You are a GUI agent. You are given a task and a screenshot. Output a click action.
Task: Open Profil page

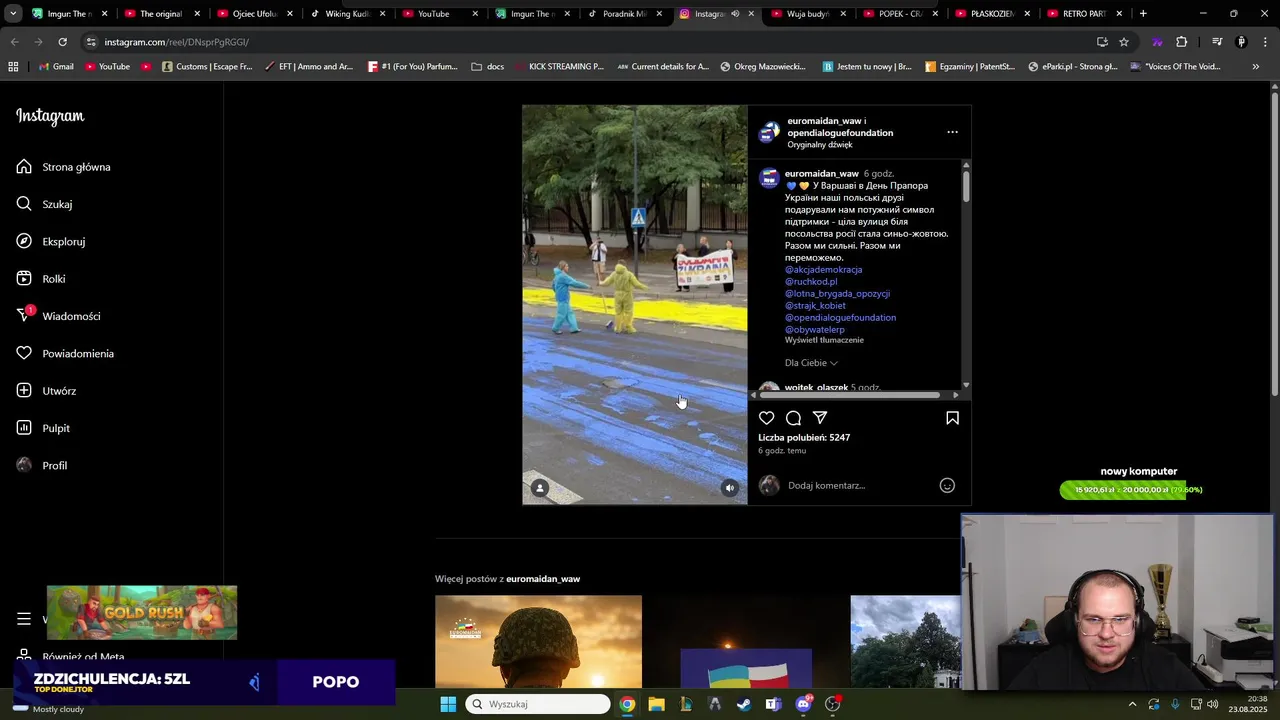(x=42, y=466)
